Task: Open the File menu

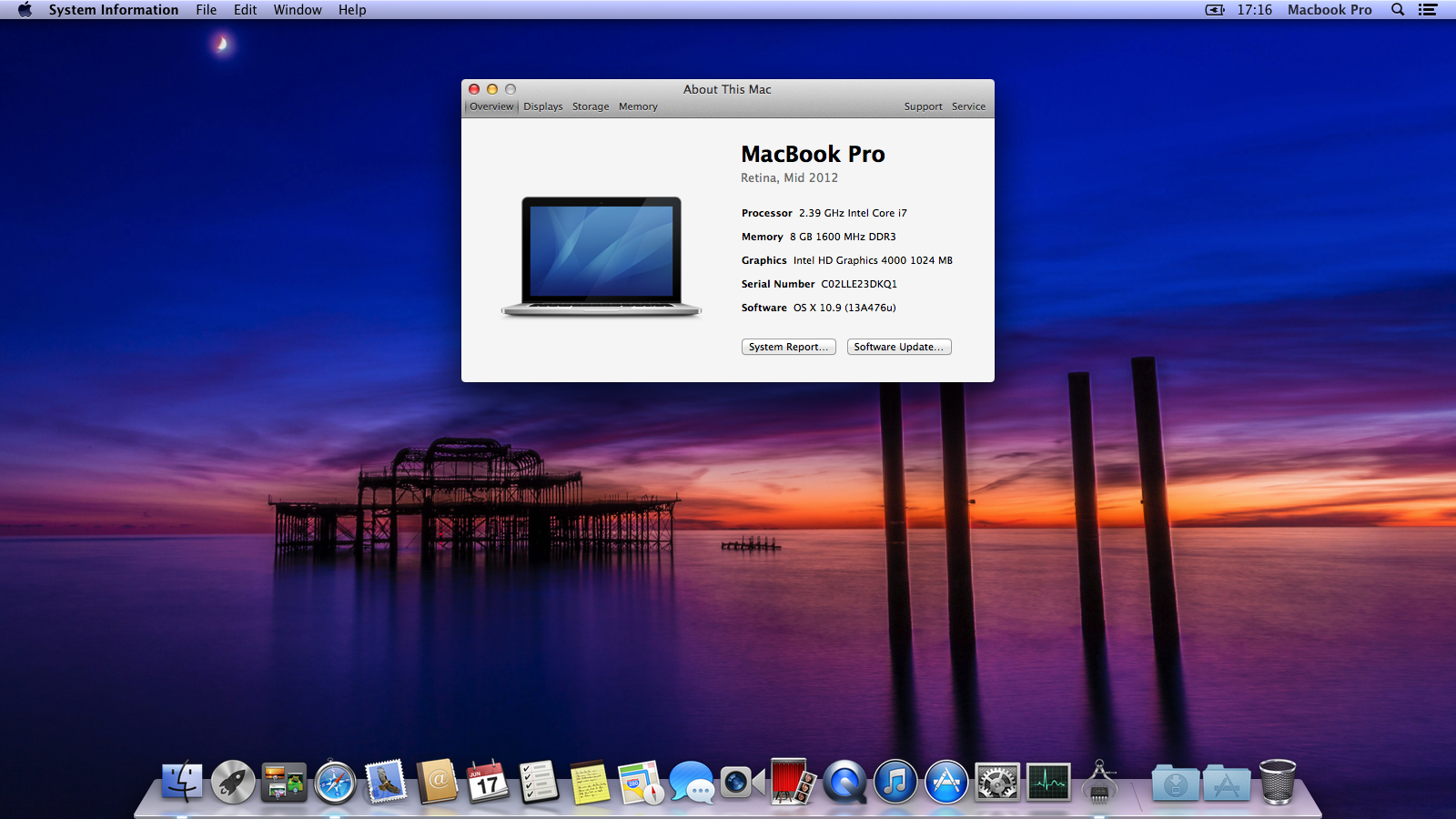Action: click(x=207, y=10)
